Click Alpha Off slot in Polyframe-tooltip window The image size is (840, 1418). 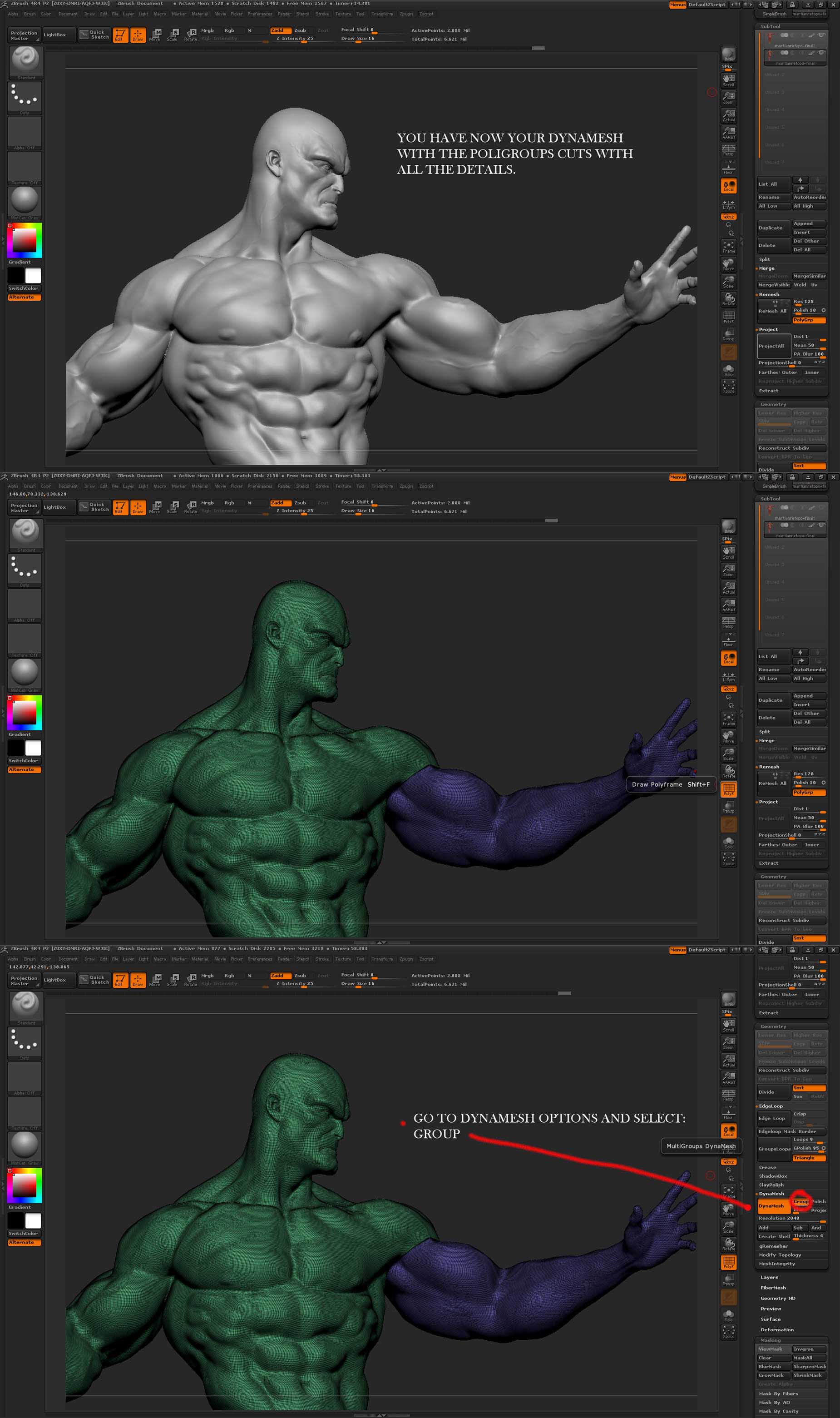[x=25, y=605]
